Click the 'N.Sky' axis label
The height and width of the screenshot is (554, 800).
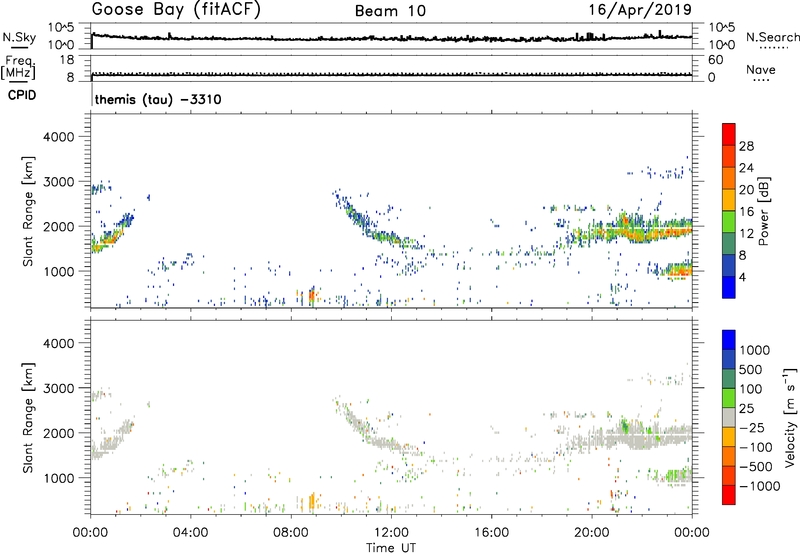tap(19, 37)
